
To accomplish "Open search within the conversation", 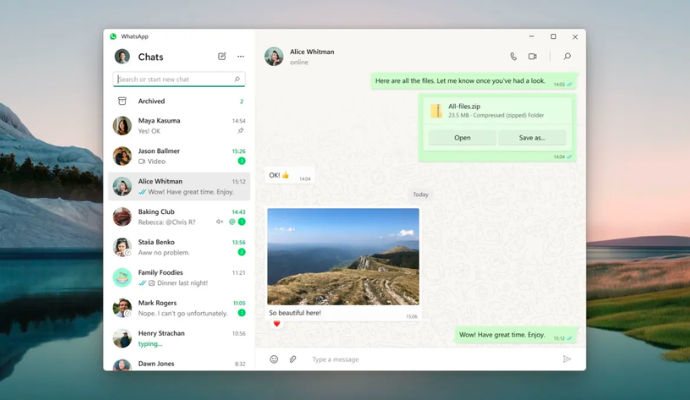I will [x=567, y=56].
